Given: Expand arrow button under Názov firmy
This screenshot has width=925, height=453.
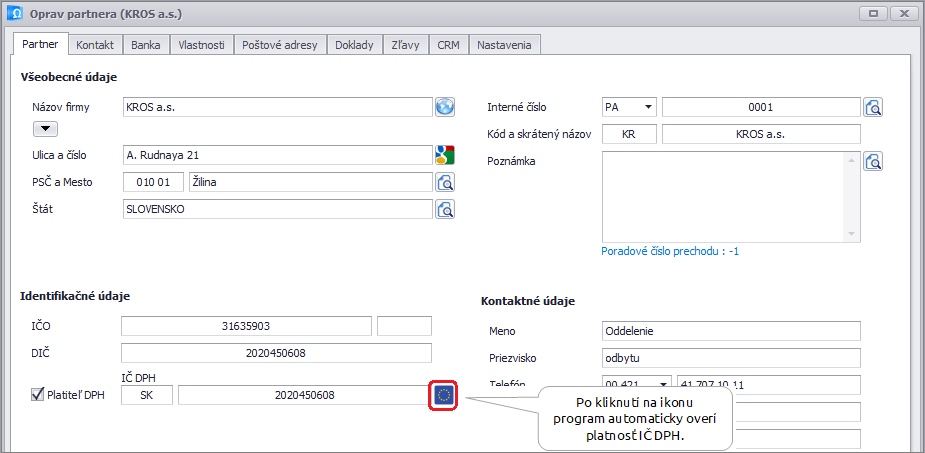Looking at the screenshot, I should pos(46,128).
